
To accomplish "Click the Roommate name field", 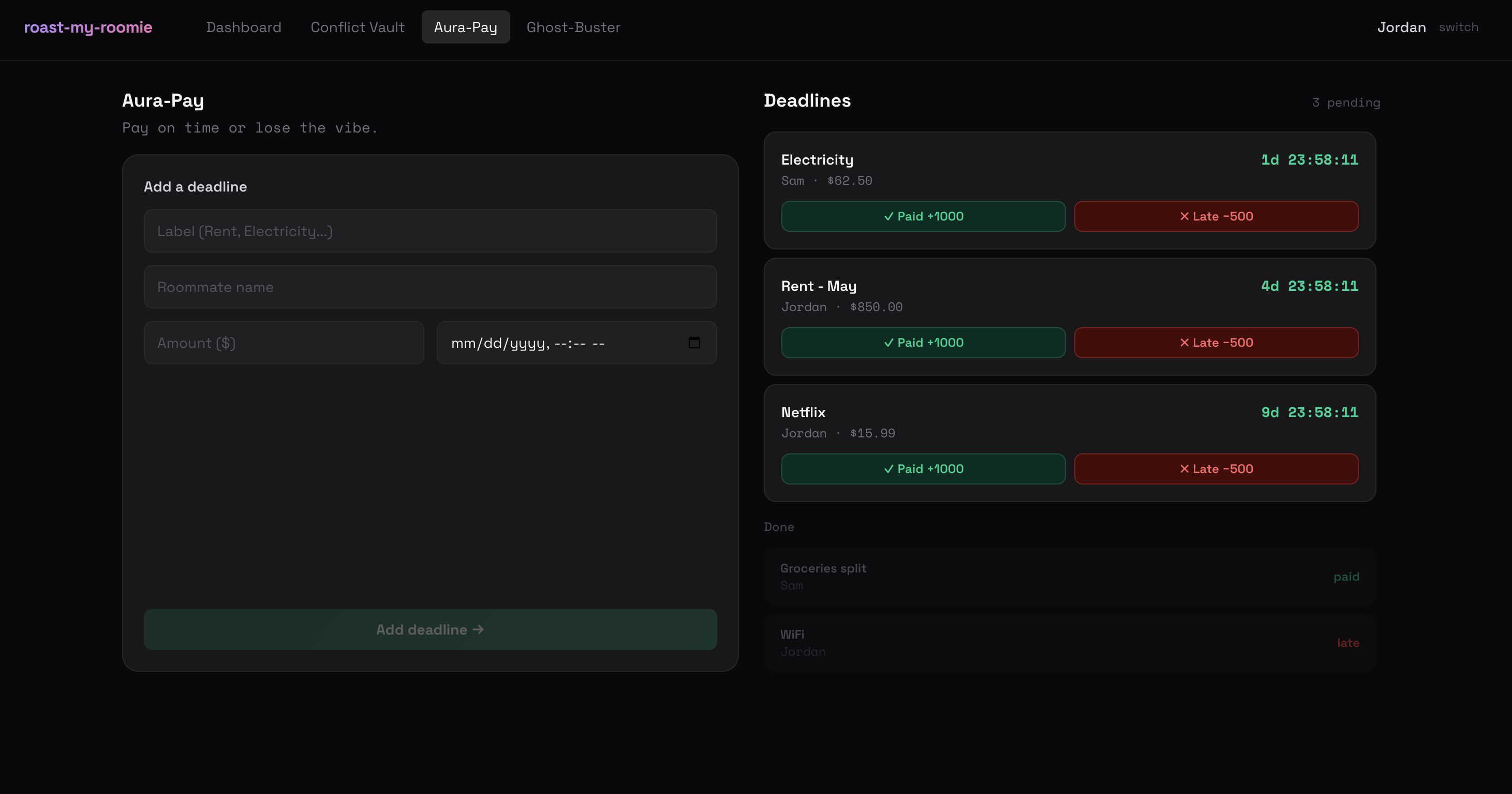I will pos(429,287).
